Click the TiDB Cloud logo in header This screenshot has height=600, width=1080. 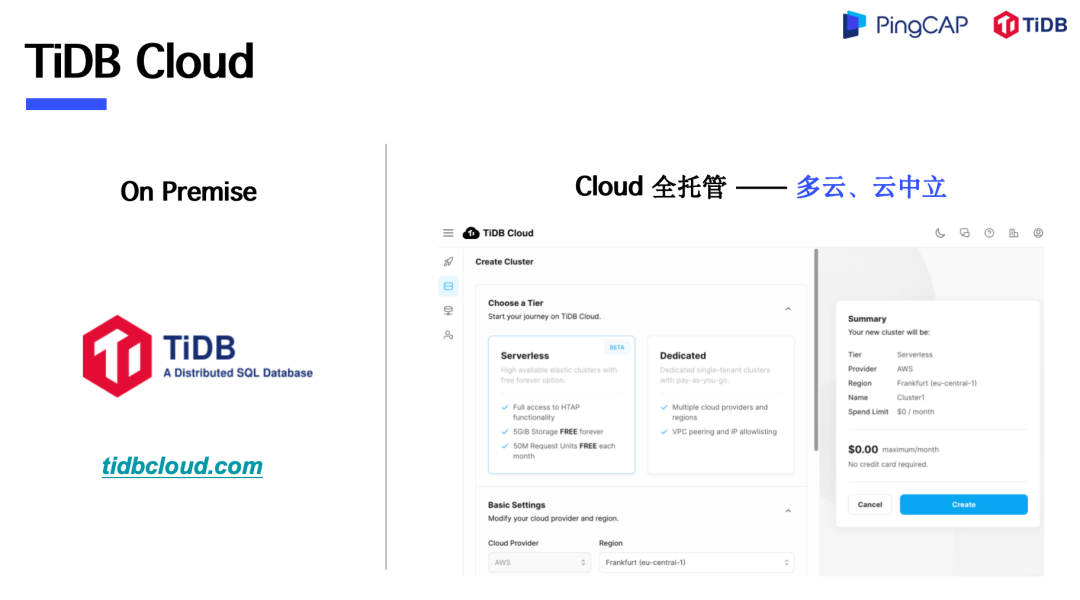pyautogui.click(x=498, y=233)
